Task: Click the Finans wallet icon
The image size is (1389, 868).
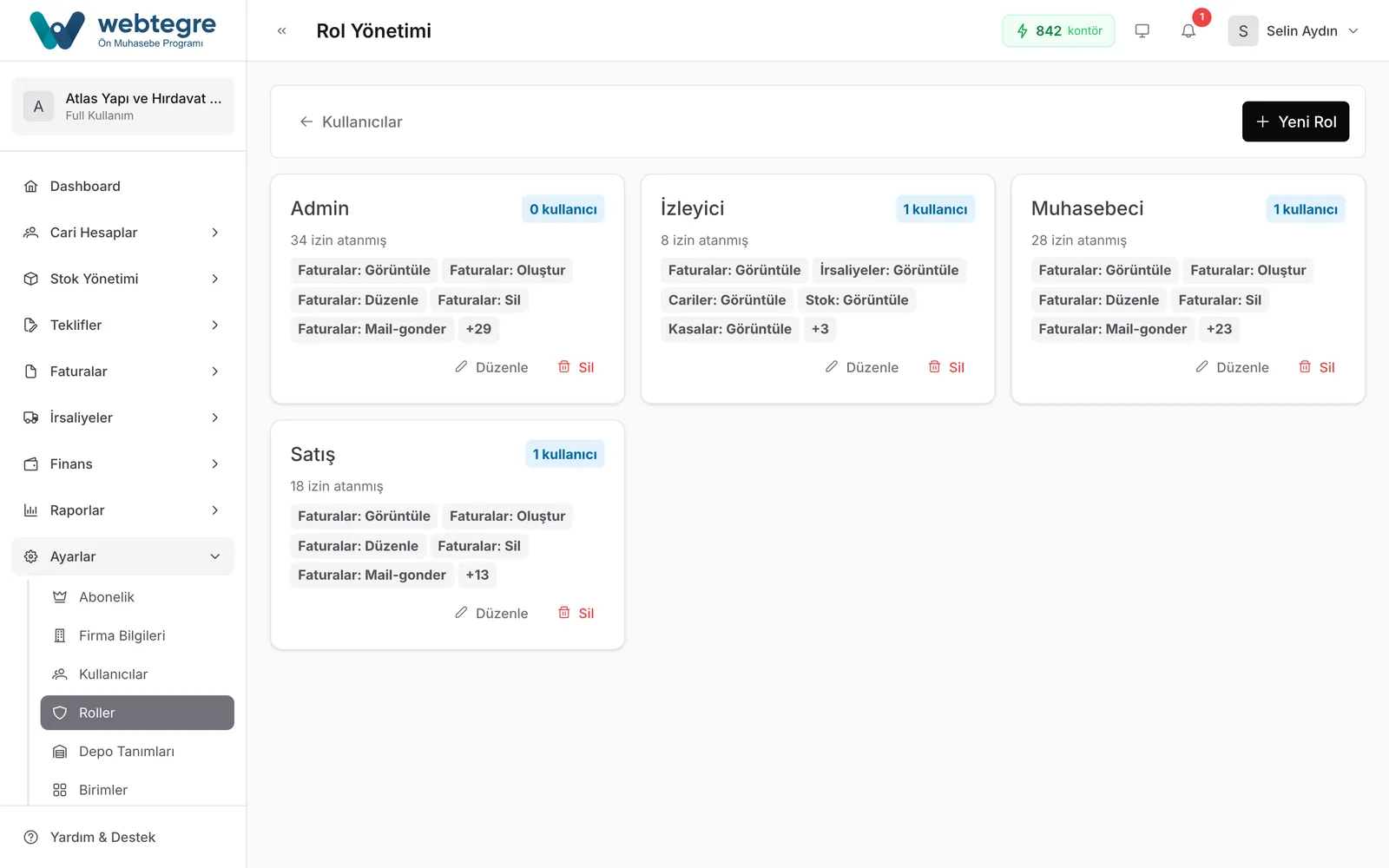Action: tap(31, 464)
